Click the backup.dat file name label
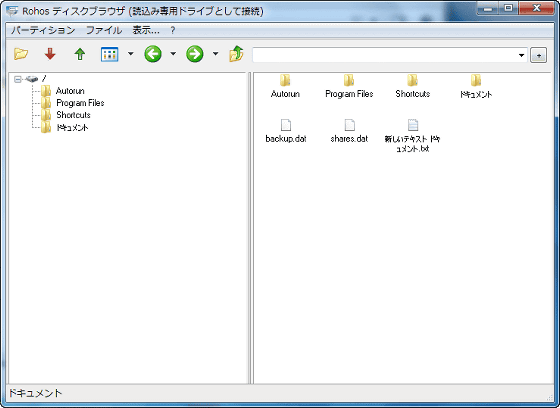The image size is (560, 408). pyautogui.click(x=286, y=139)
